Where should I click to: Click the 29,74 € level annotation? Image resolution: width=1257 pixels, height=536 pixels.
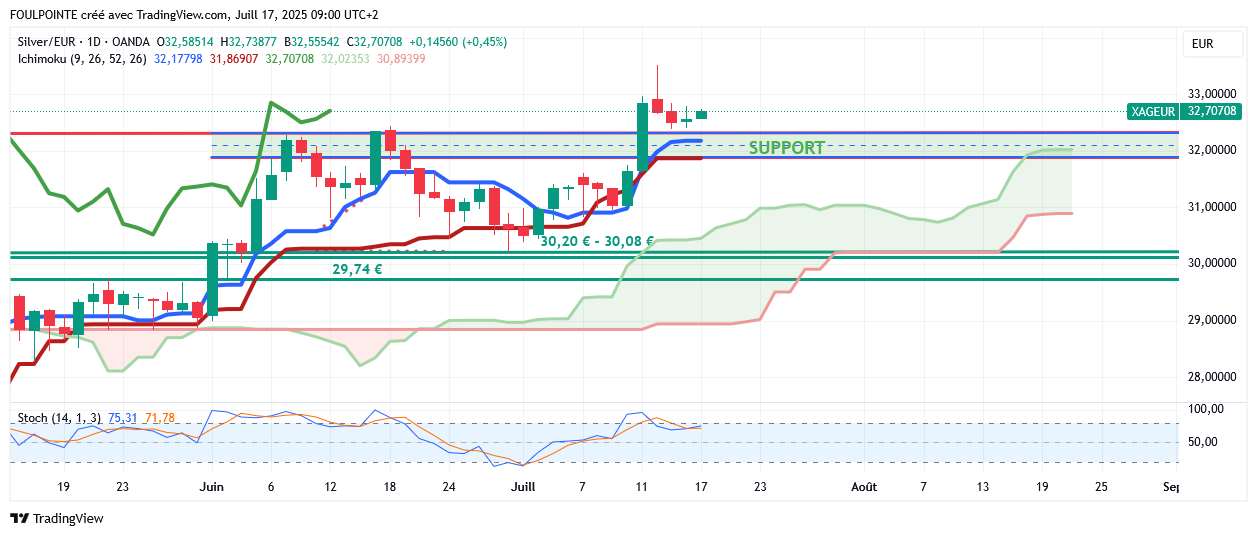358,269
